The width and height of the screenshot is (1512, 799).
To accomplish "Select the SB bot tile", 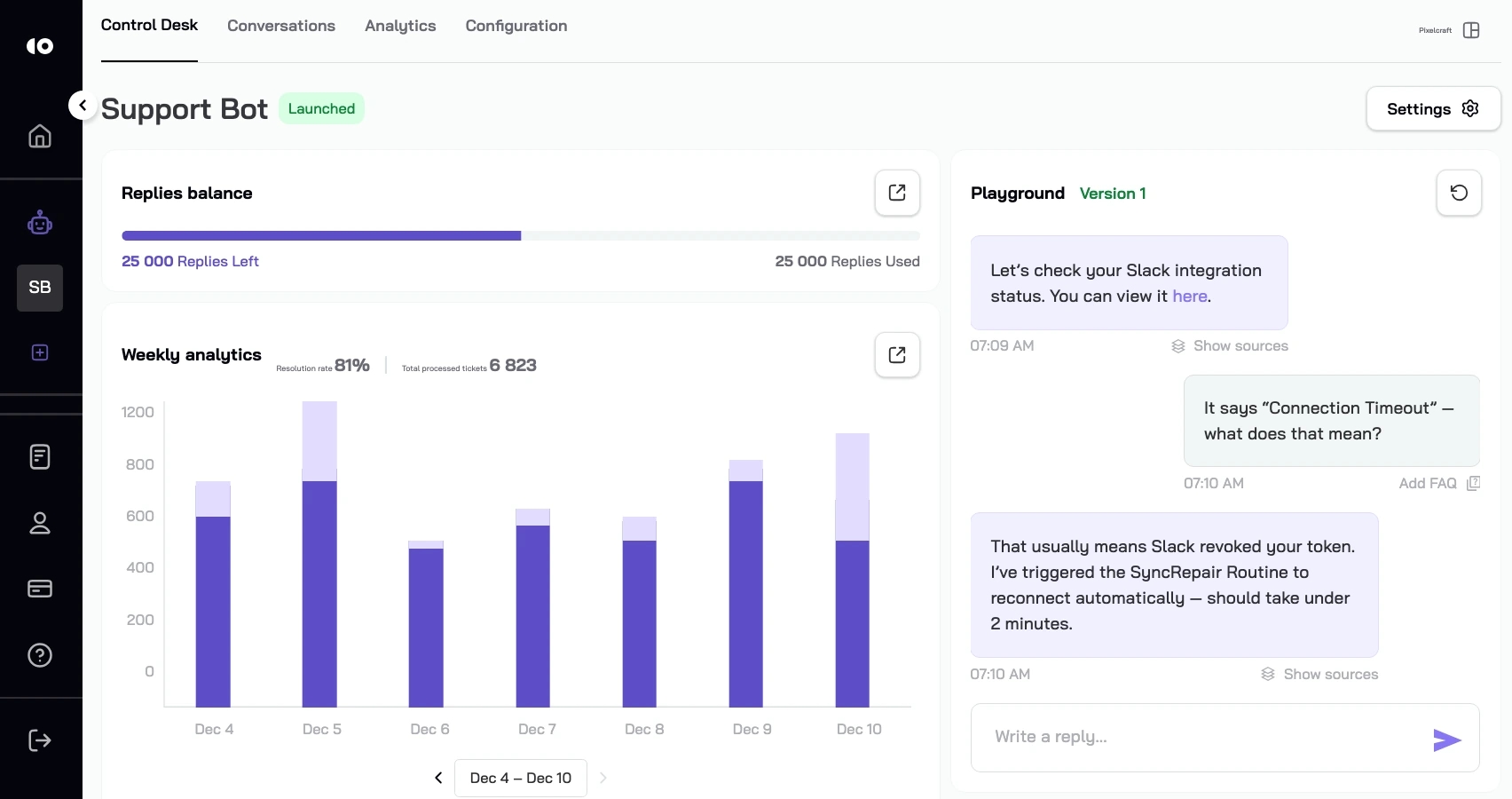I will [40, 288].
